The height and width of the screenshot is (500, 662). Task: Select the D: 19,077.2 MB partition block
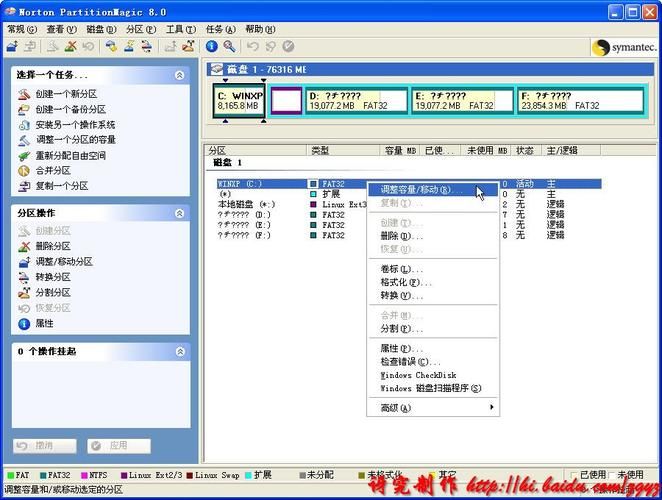pos(357,101)
